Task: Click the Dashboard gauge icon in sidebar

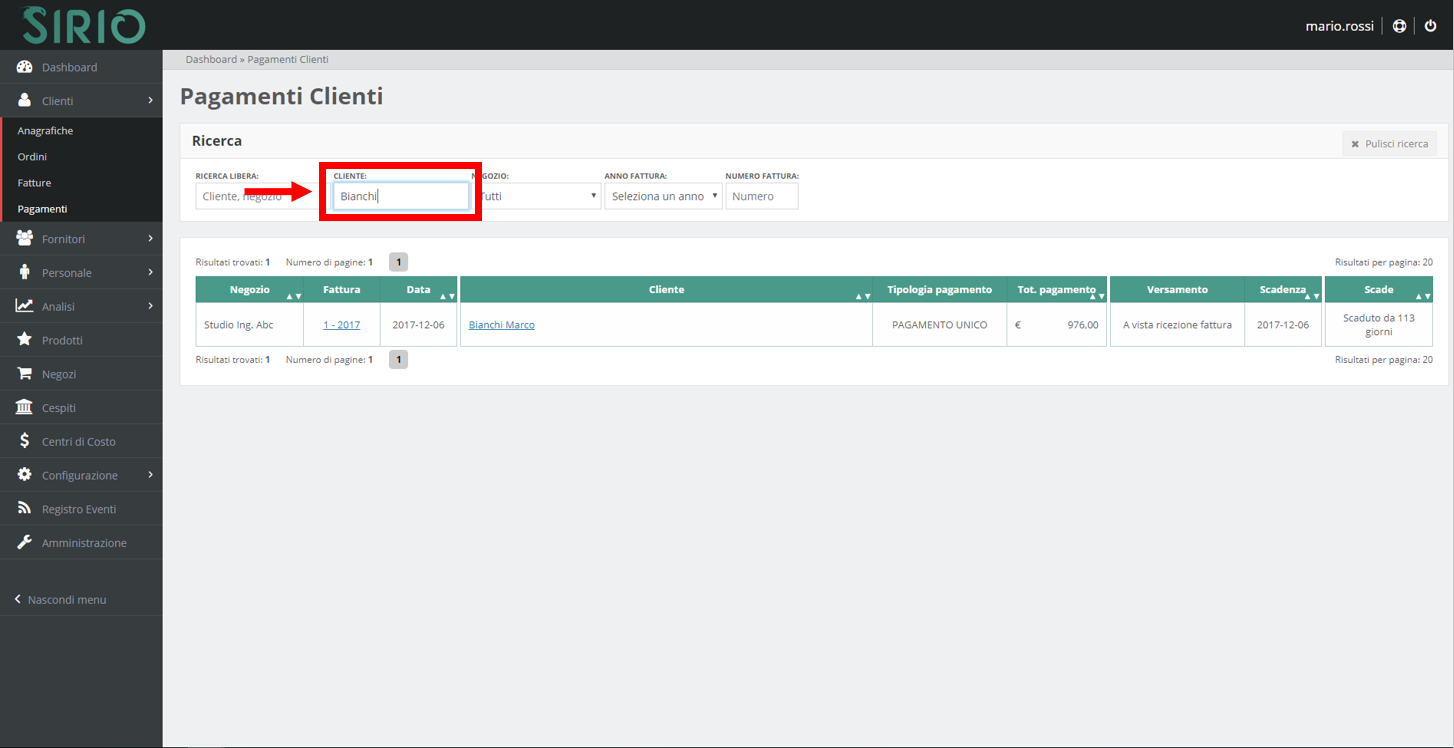Action: [25, 67]
